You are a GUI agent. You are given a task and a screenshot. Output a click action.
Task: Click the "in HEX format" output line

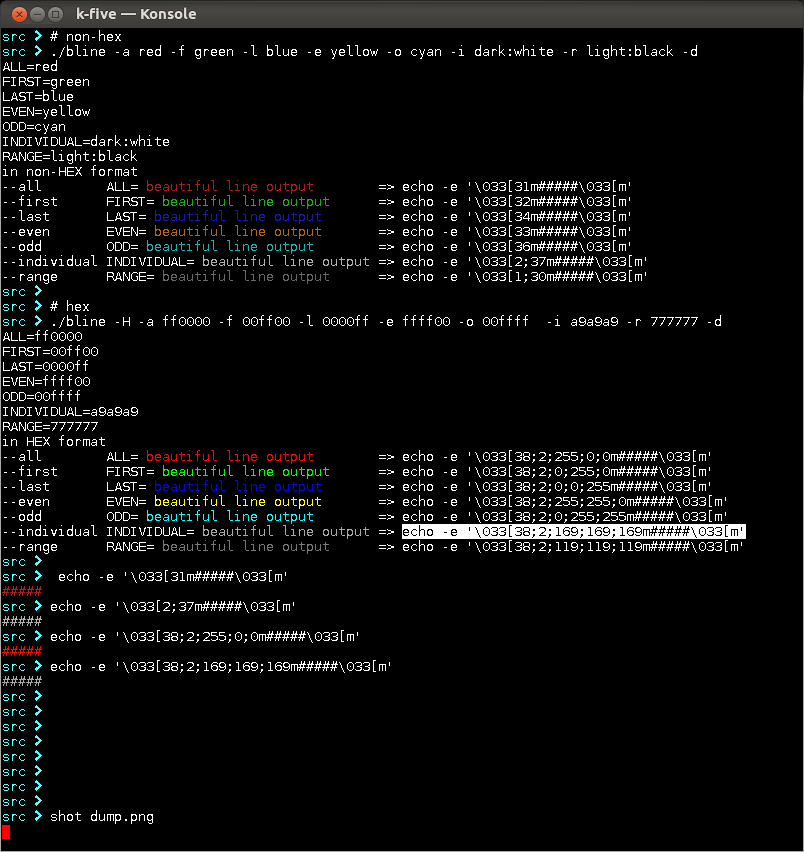point(54,442)
